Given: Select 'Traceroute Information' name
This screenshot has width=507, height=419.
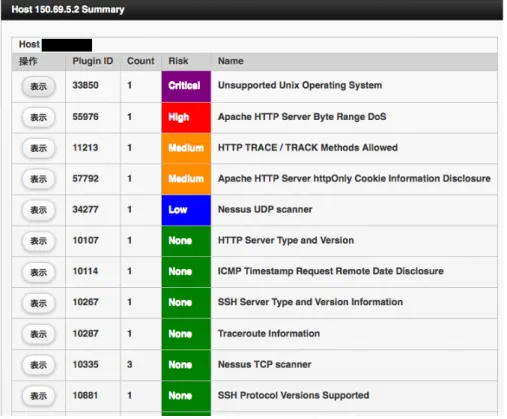Looking at the screenshot, I should [269, 333].
